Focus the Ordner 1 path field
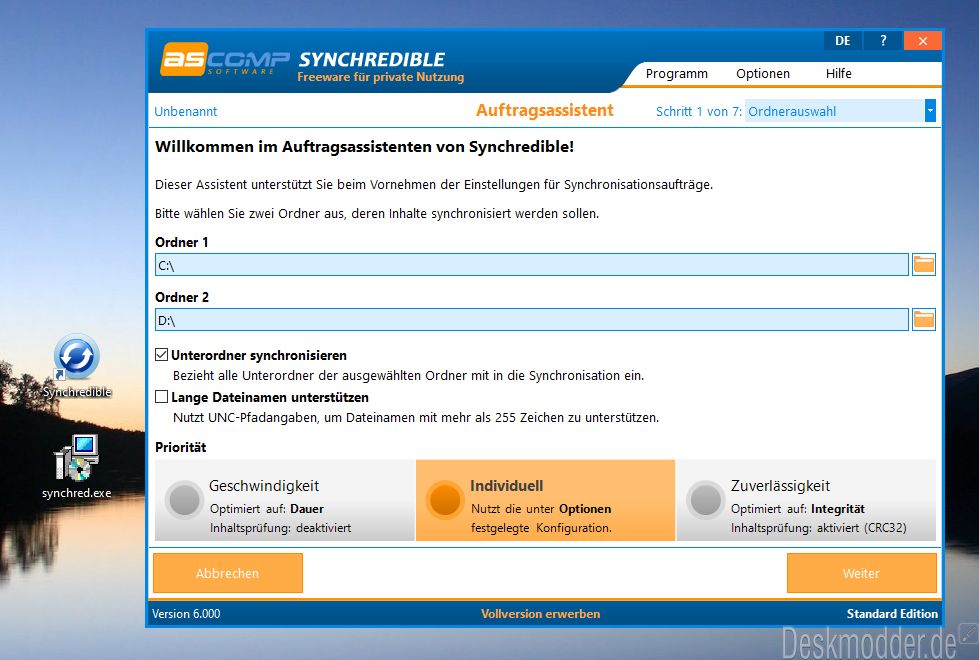This screenshot has height=660, width=979. click(531, 265)
